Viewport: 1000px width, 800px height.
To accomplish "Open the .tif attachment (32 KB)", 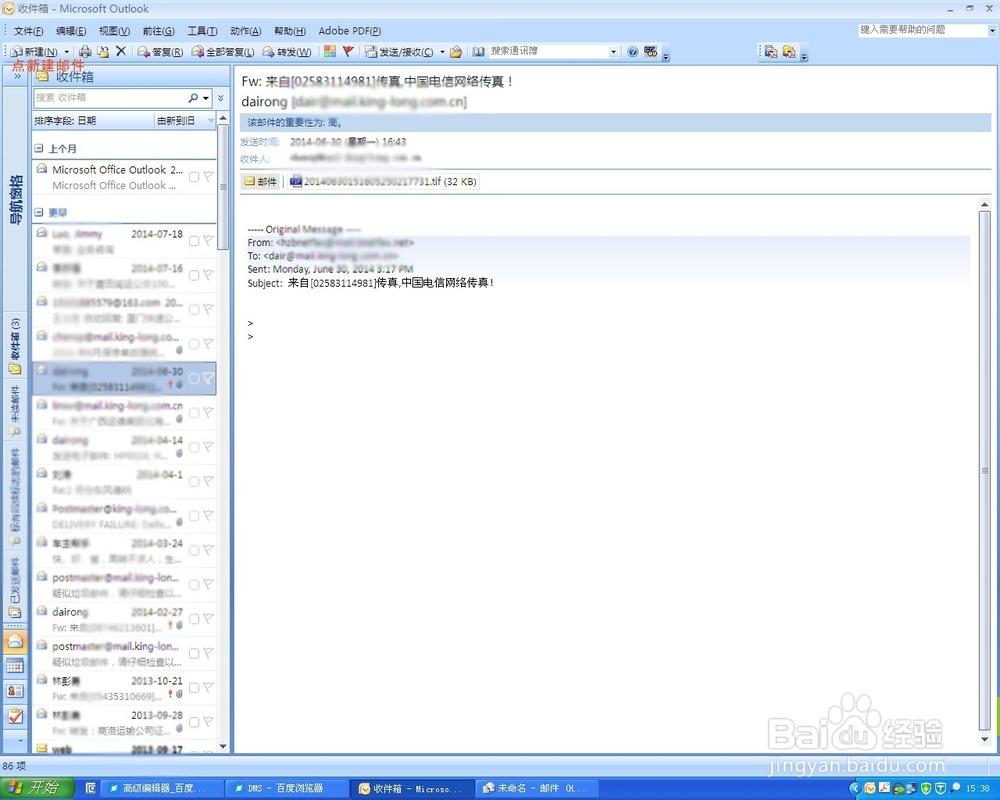I will pyautogui.click(x=383, y=182).
